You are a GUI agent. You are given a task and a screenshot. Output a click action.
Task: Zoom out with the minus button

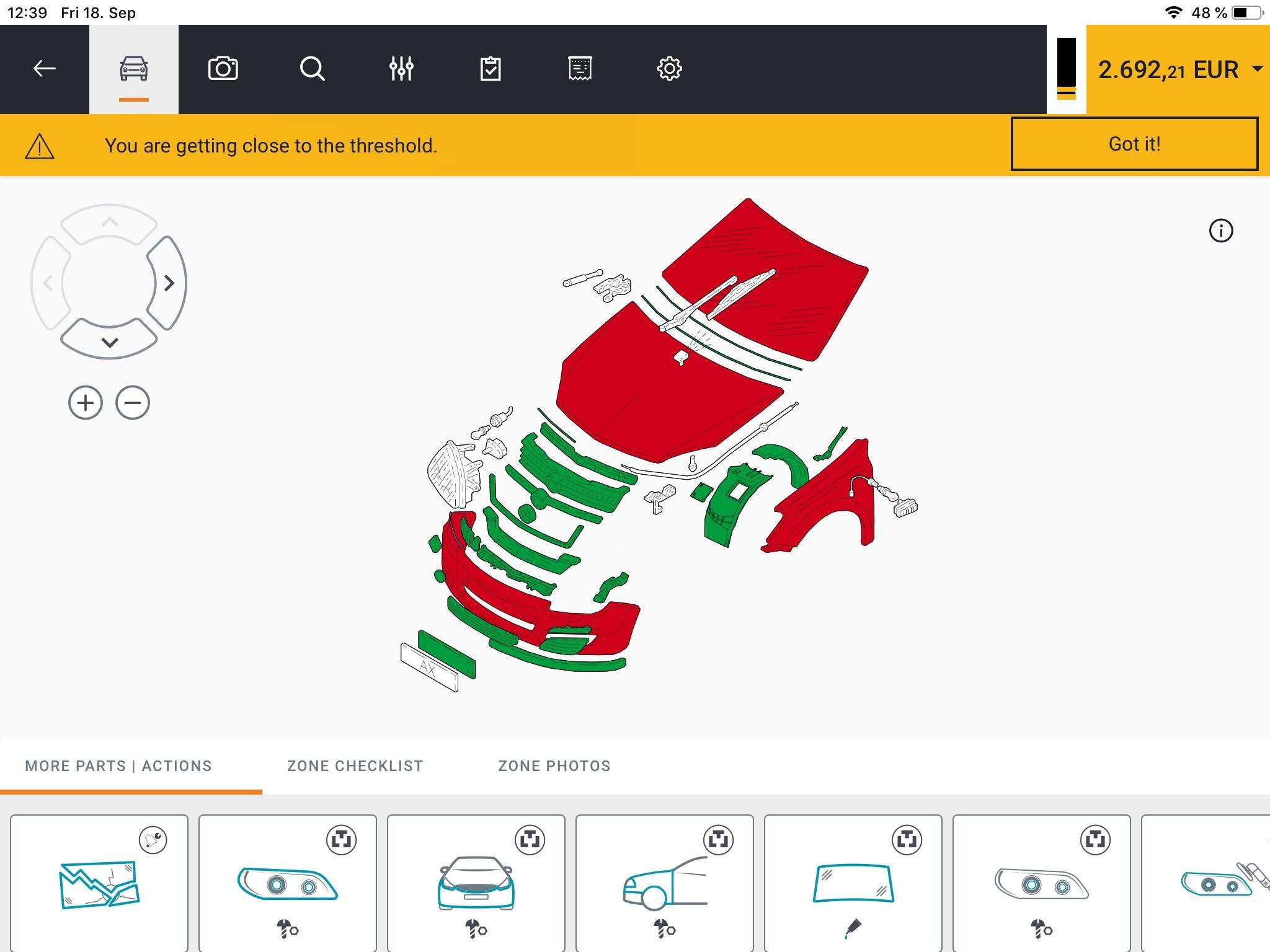pyautogui.click(x=133, y=403)
